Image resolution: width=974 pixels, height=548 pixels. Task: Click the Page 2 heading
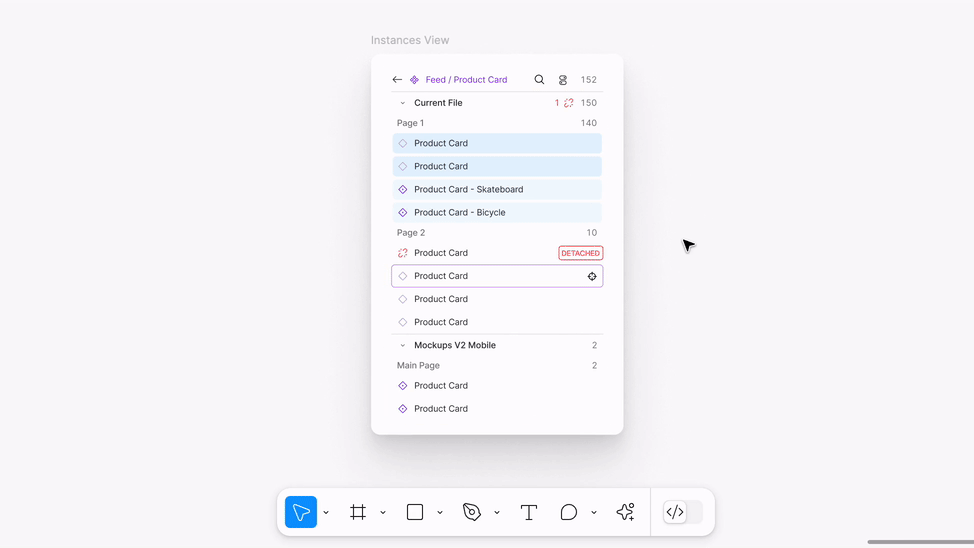(x=411, y=232)
